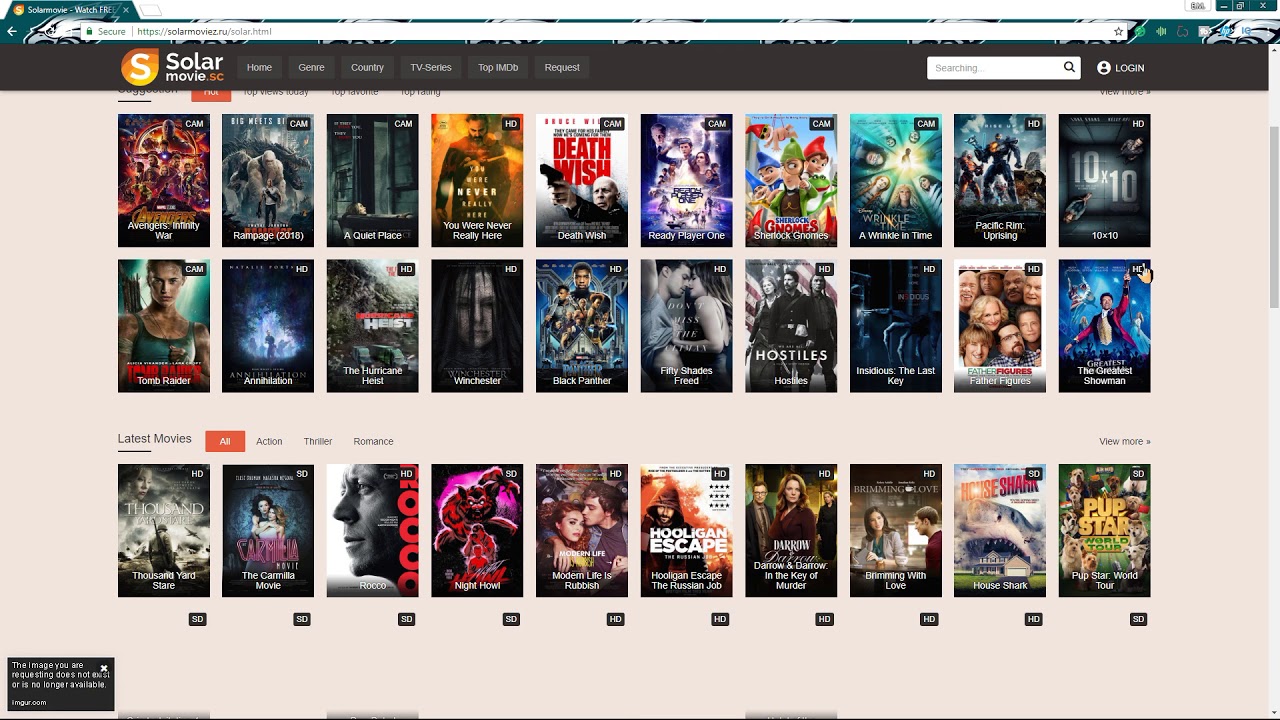The image size is (1280, 720).
Task: Open Insidious: The Last Key poster
Action: tap(896, 326)
